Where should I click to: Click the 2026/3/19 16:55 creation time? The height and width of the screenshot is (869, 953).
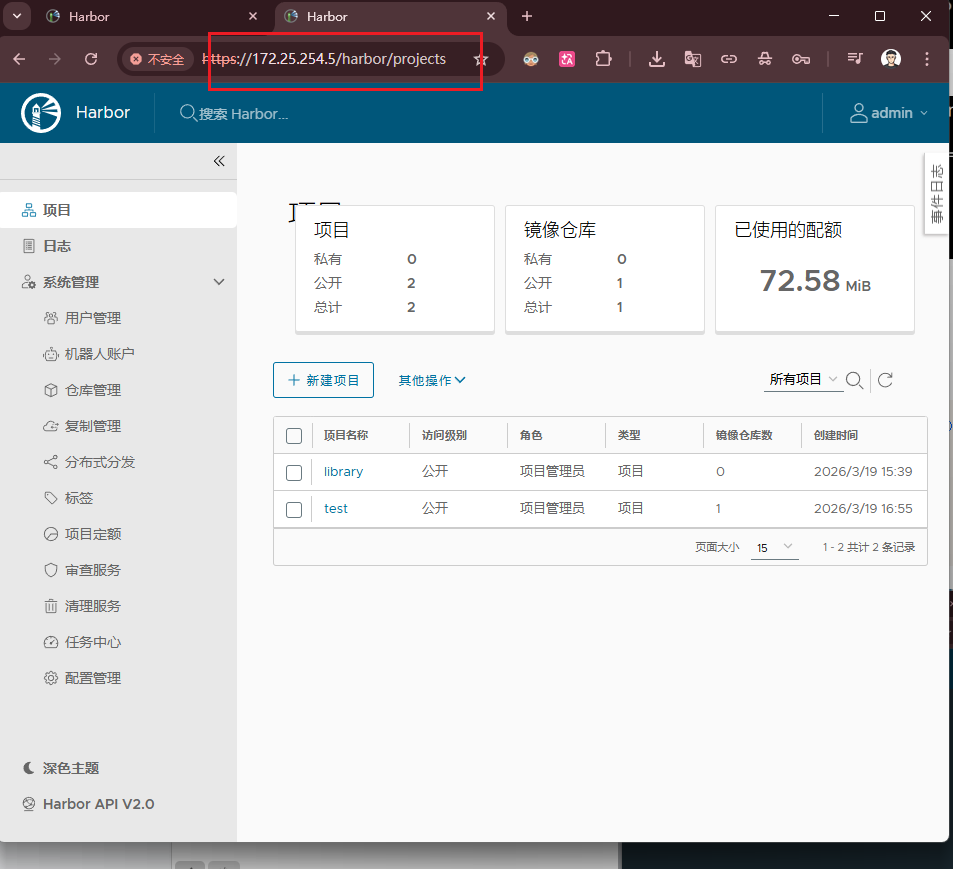pyautogui.click(x=863, y=509)
